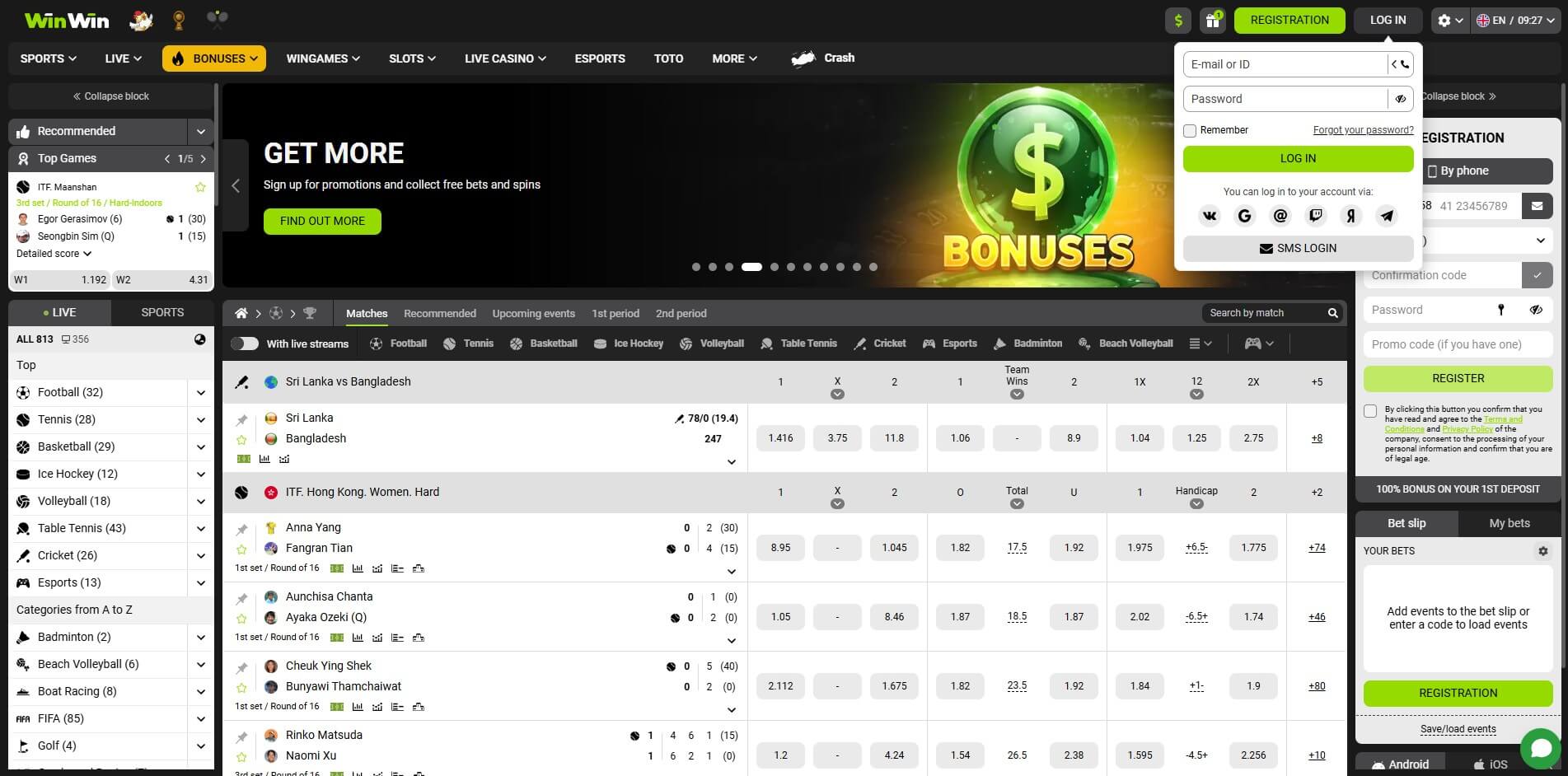Image resolution: width=1568 pixels, height=776 pixels.
Task: Show the password with the eye icon
Action: 1400,98
